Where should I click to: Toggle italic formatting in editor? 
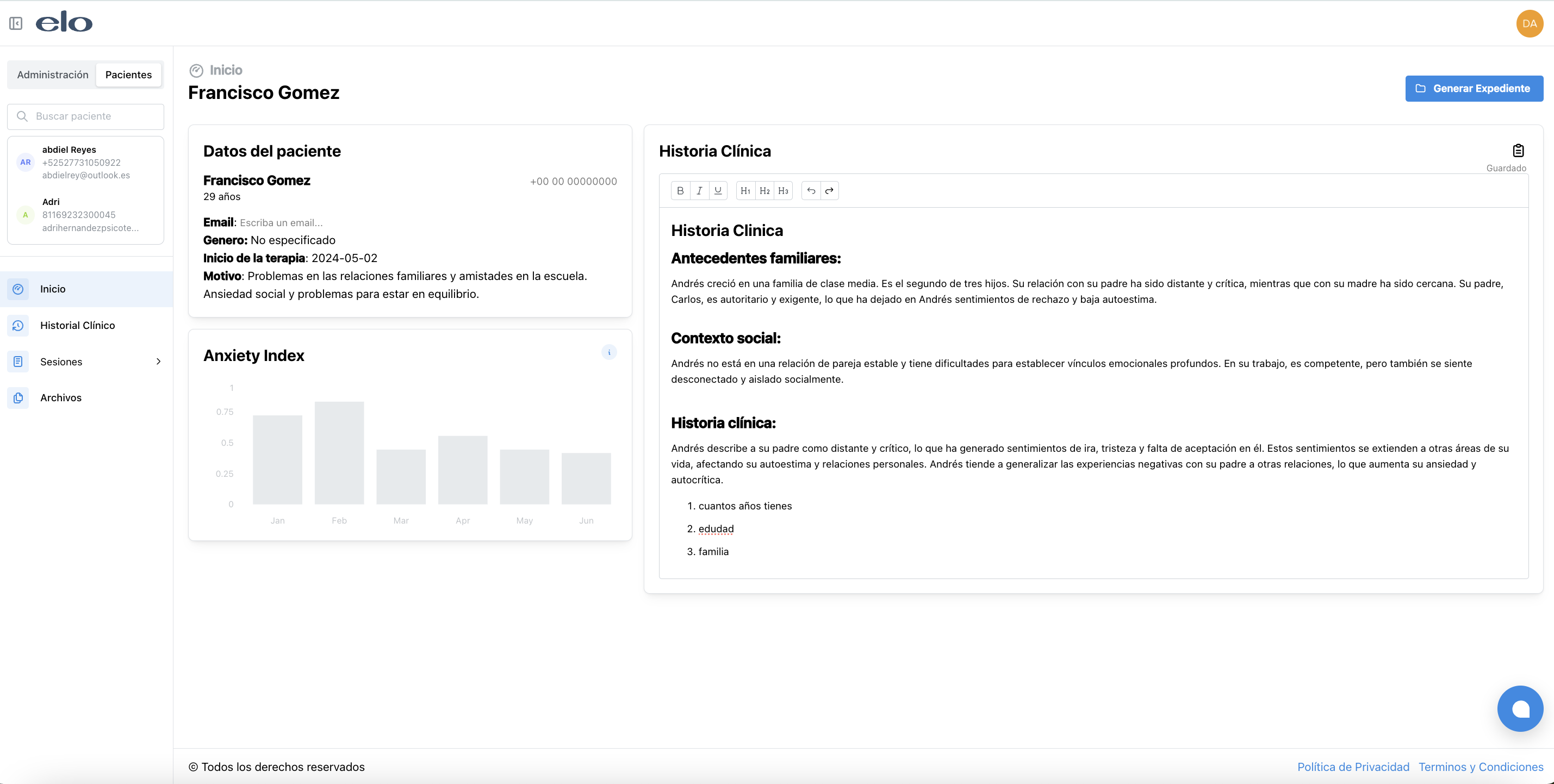click(699, 191)
